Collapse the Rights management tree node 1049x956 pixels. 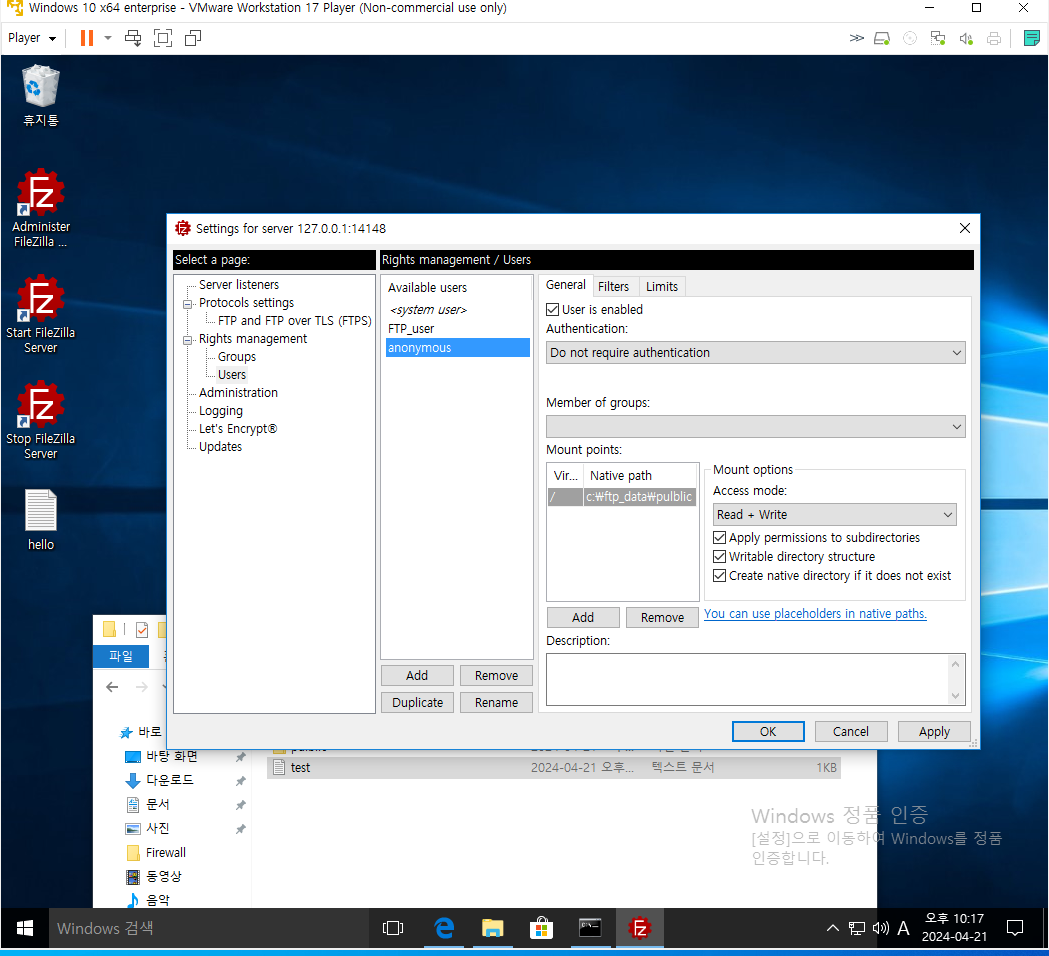pyautogui.click(x=187, y=340)
